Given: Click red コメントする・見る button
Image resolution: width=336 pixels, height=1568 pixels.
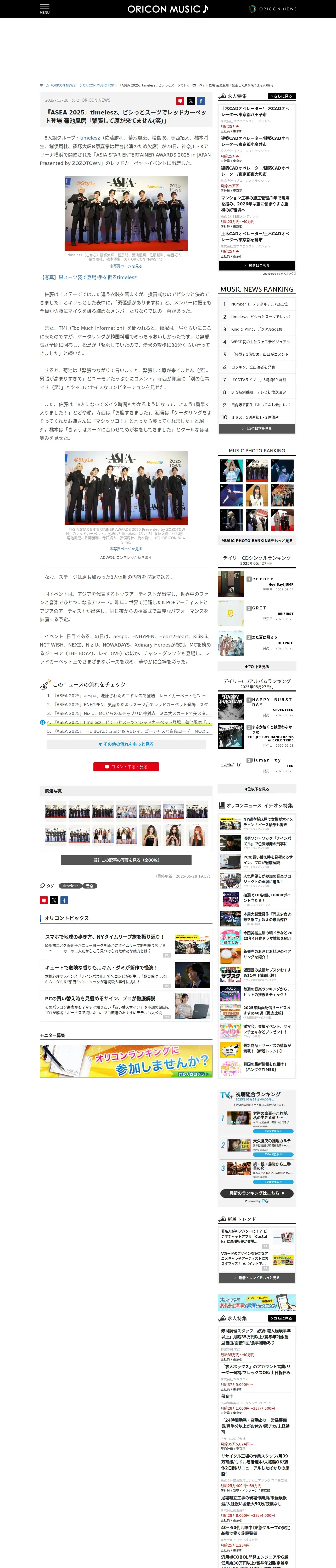Looking at the screenshot, I should (x=126, y=767).
